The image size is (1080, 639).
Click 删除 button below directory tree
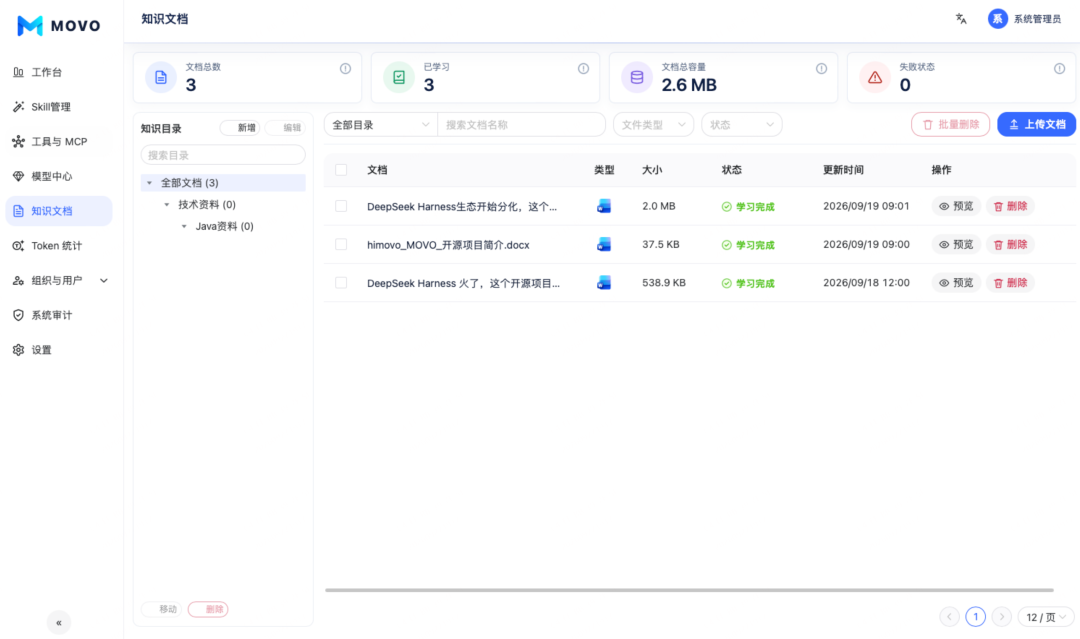[208, 609]
